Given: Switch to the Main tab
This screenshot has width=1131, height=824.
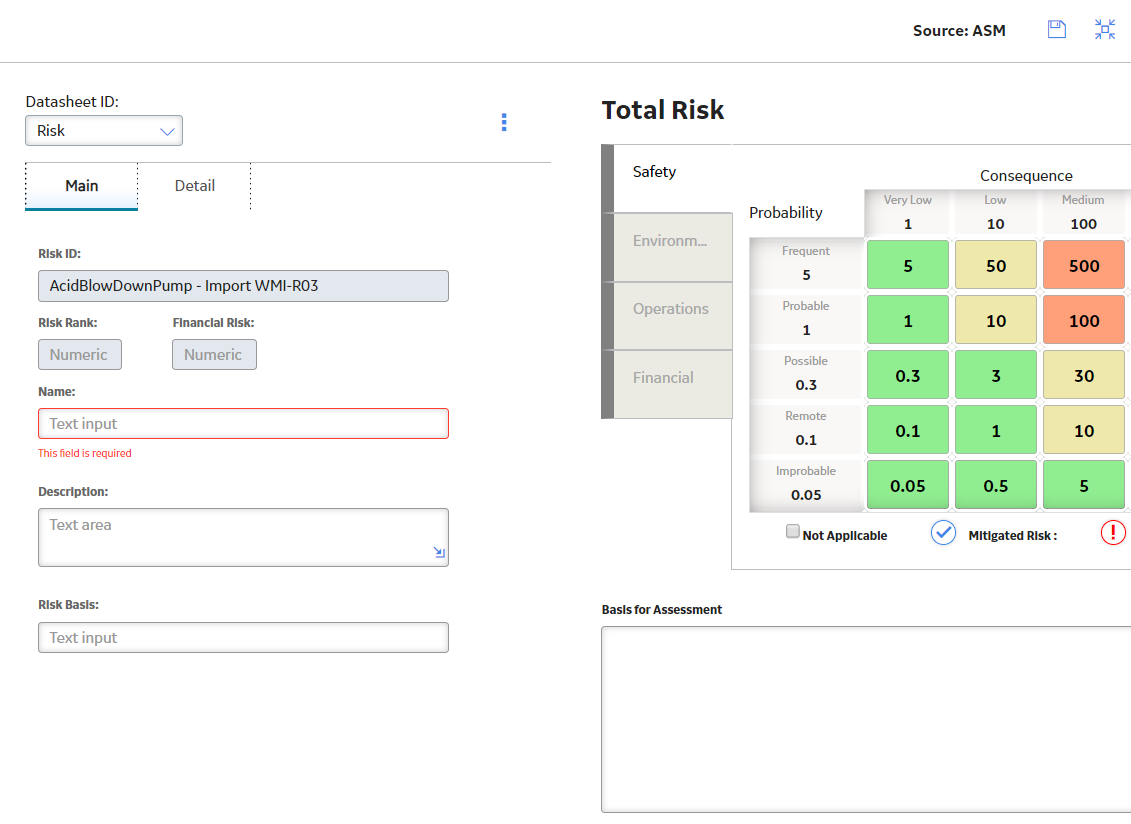Looking at the screenshot, I should point(82,186).
